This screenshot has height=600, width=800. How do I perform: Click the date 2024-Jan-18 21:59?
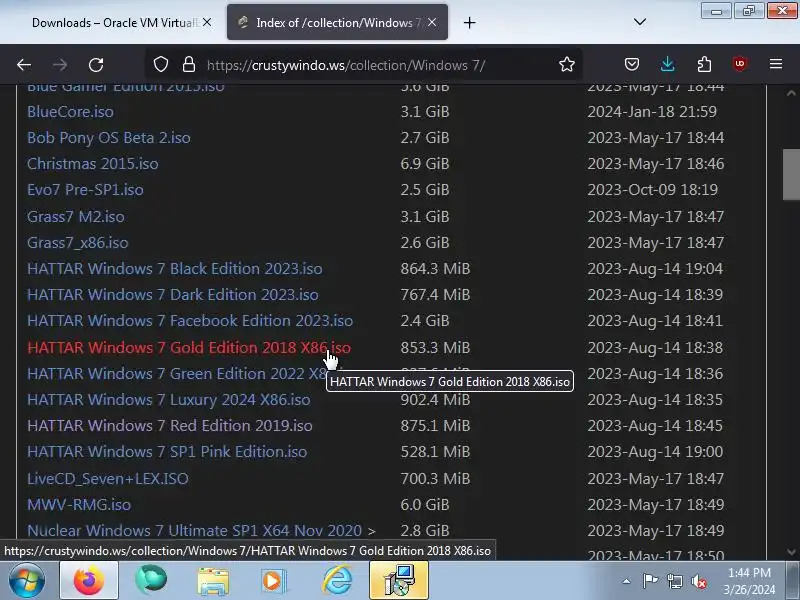tap(652, 112)
